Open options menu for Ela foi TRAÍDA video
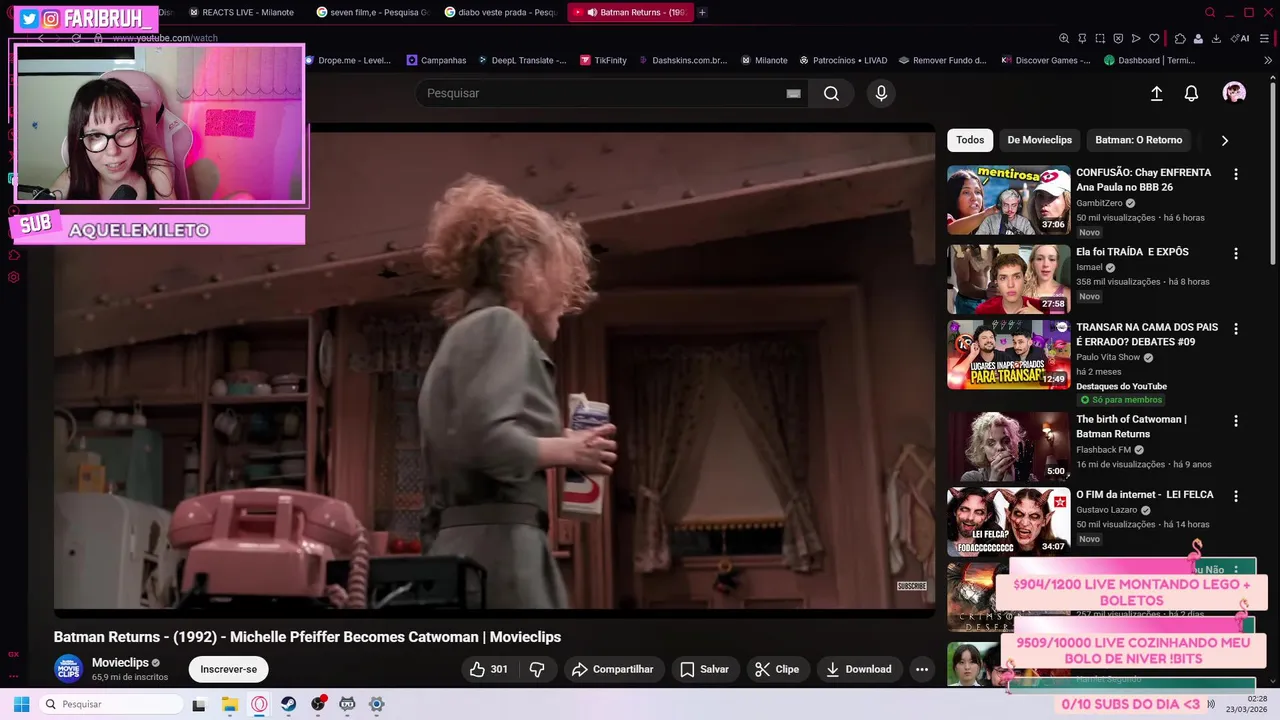The image size is (1280, 720). (1236, 254)
